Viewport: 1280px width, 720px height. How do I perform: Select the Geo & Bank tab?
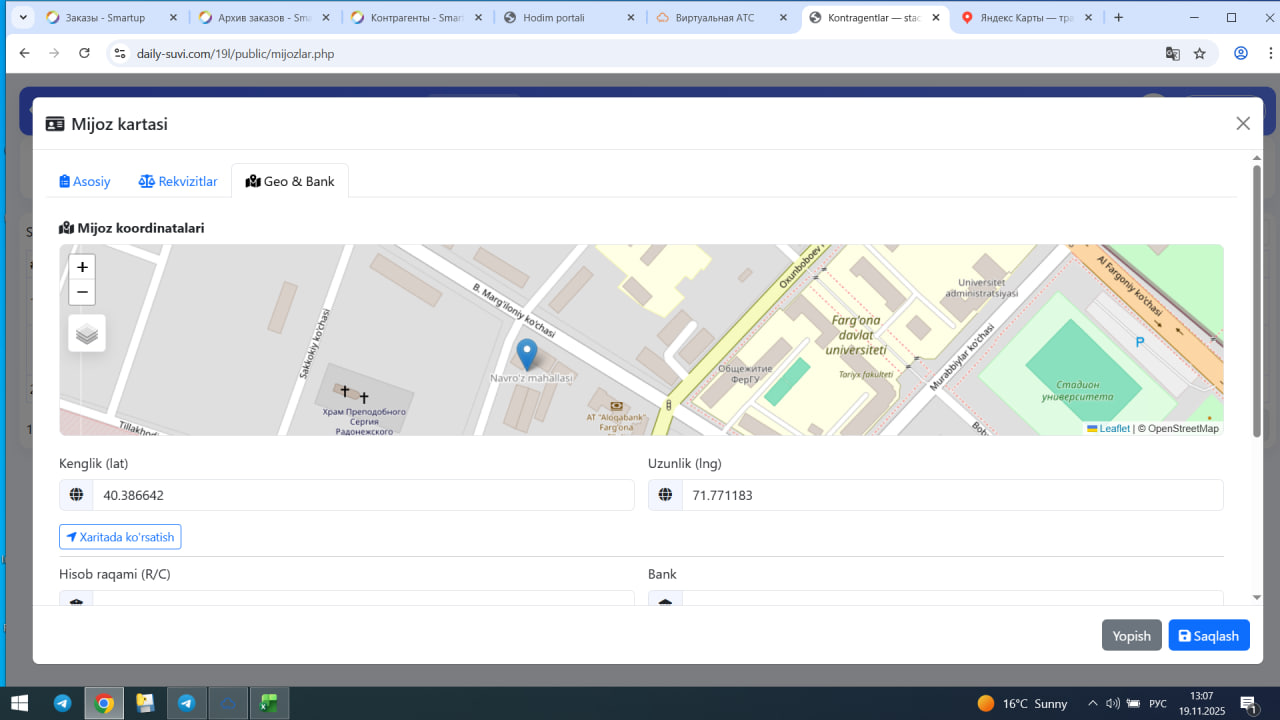(x=290, y=181)
